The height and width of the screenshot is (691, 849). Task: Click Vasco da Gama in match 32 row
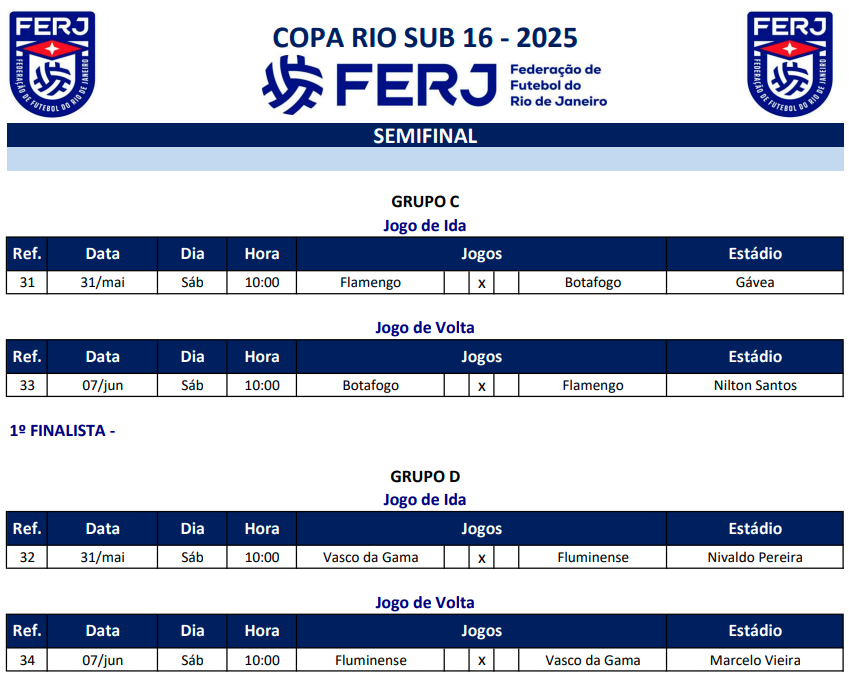(x=370, y=557)
